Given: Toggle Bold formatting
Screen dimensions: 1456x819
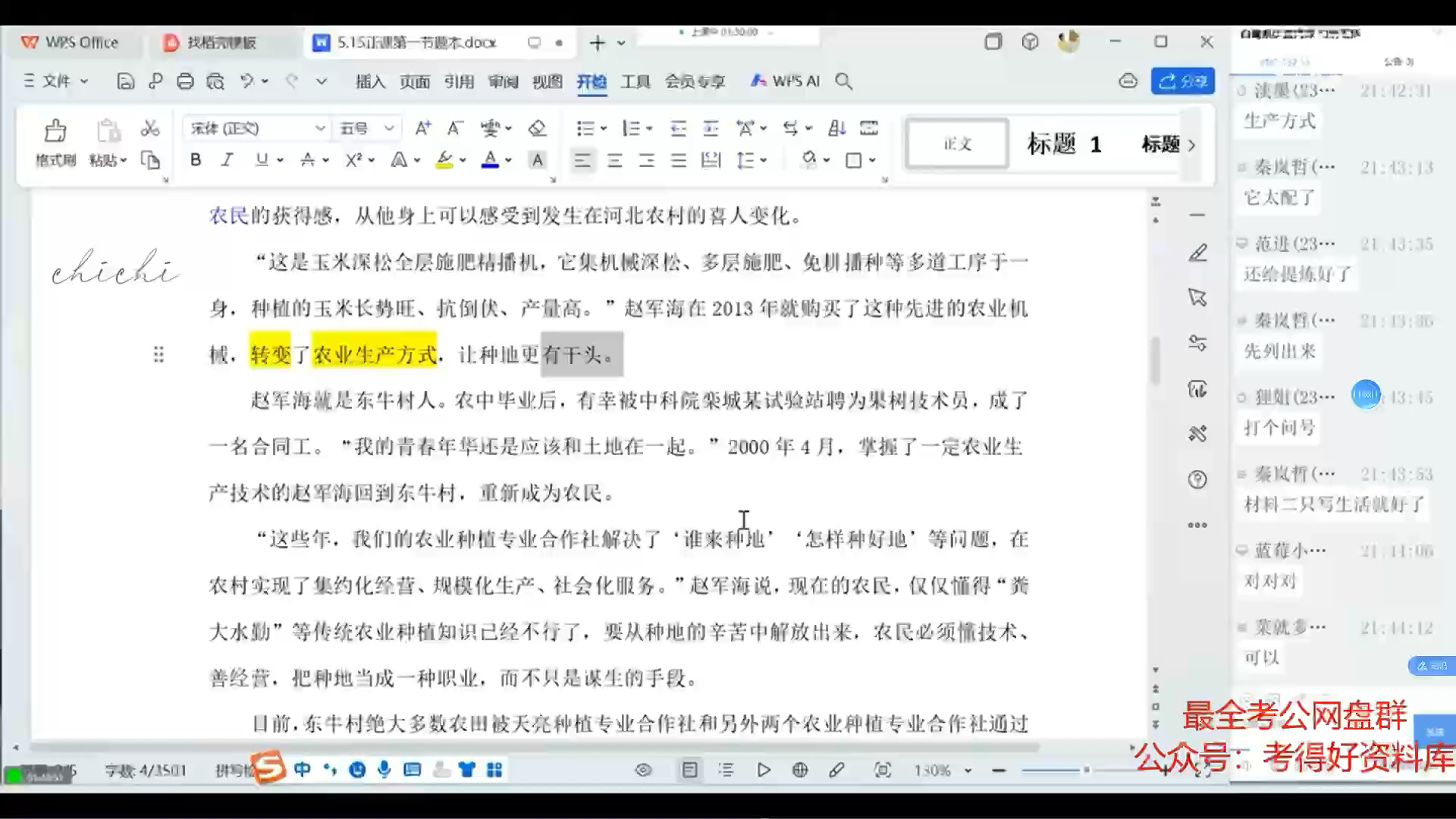Looking at the screenshot, I should tap(196, 159).
